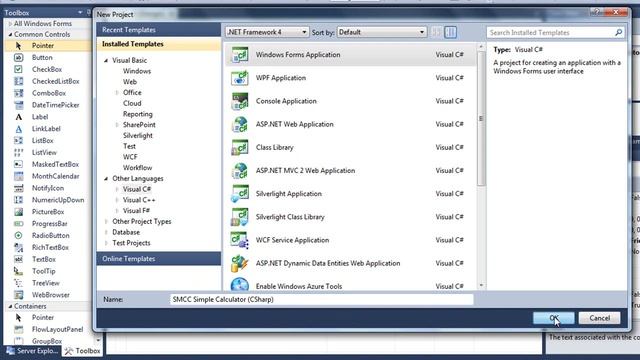Viewport: 640px width, 360px height.
Task: Select the Silverlight tree item
Action: click(x=138, y=136)
